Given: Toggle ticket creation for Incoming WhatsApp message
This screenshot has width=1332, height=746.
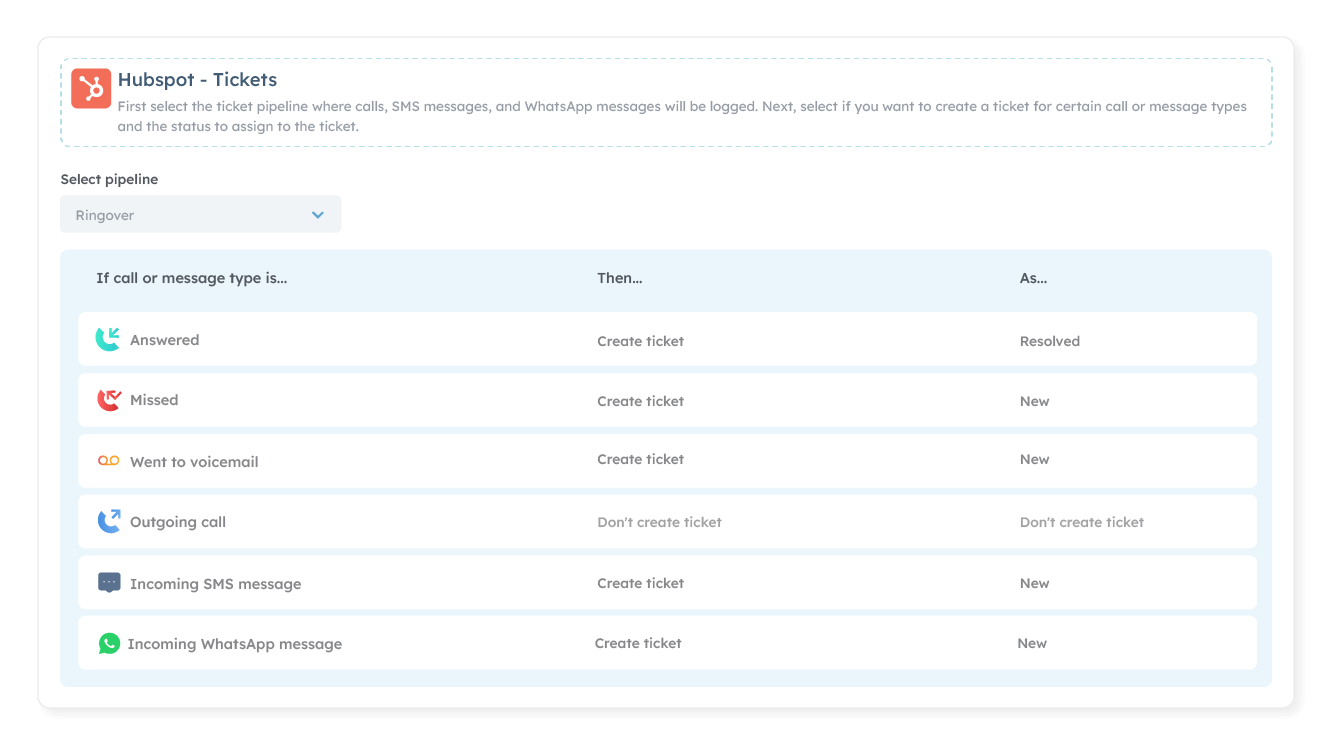Looking at the screenshot, I should coord(638,643).
